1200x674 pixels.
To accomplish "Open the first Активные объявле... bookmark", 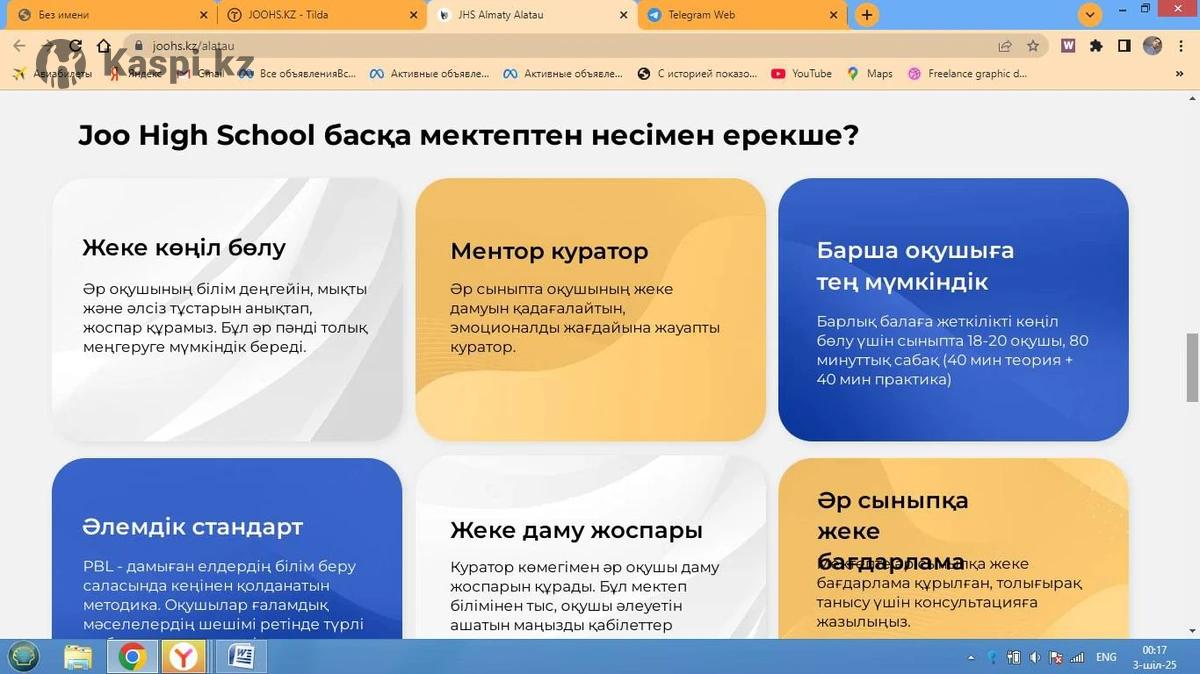I will 429,74.
